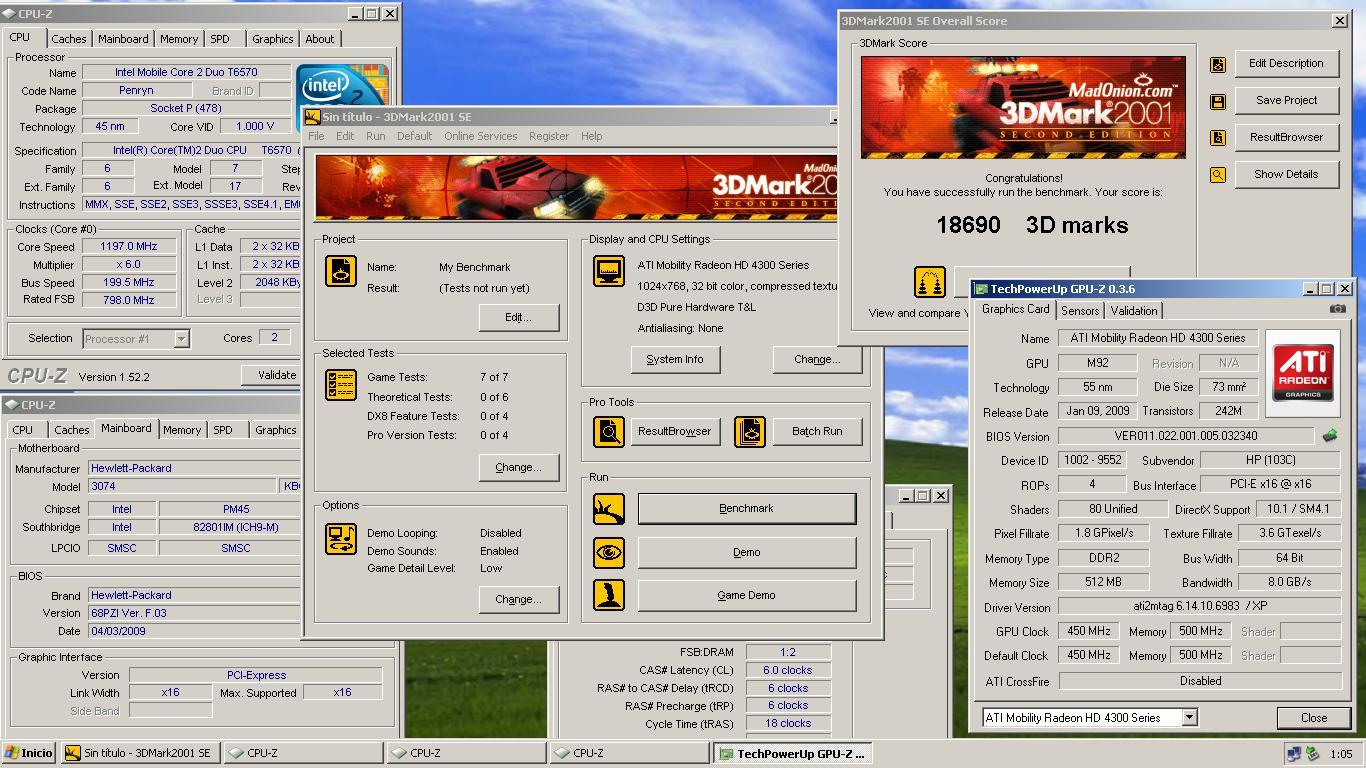The height and width of the screenshot is (768, 1366).
Task: Click the Show Details magnifier icon
Action: [x=1218, y=175]
